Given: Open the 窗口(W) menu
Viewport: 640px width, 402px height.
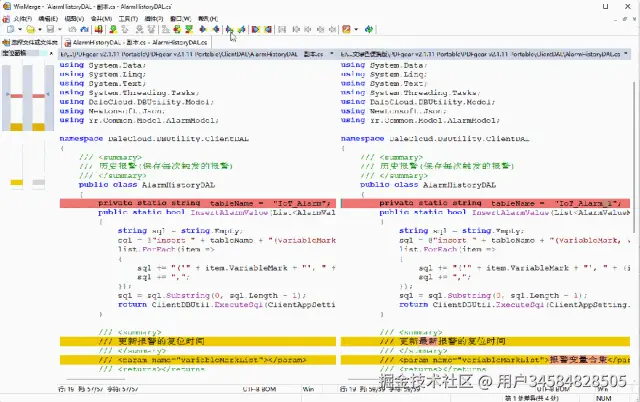Looking at the screenshot, I should 180,19.
